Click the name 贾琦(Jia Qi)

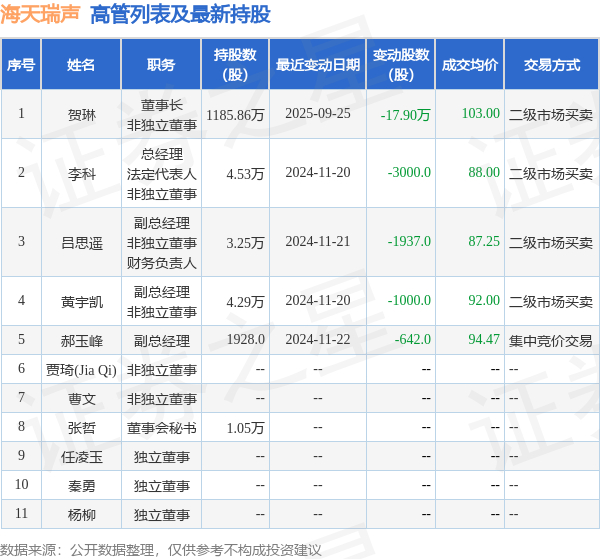click(81, 370)
